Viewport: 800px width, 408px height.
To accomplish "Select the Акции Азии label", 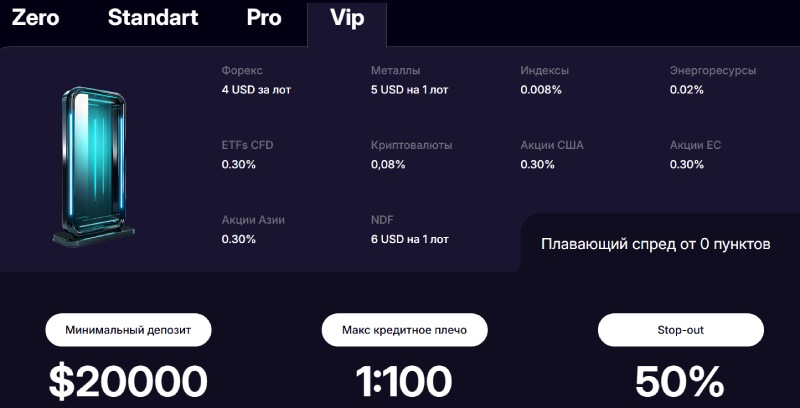I will tap(253, 219).
